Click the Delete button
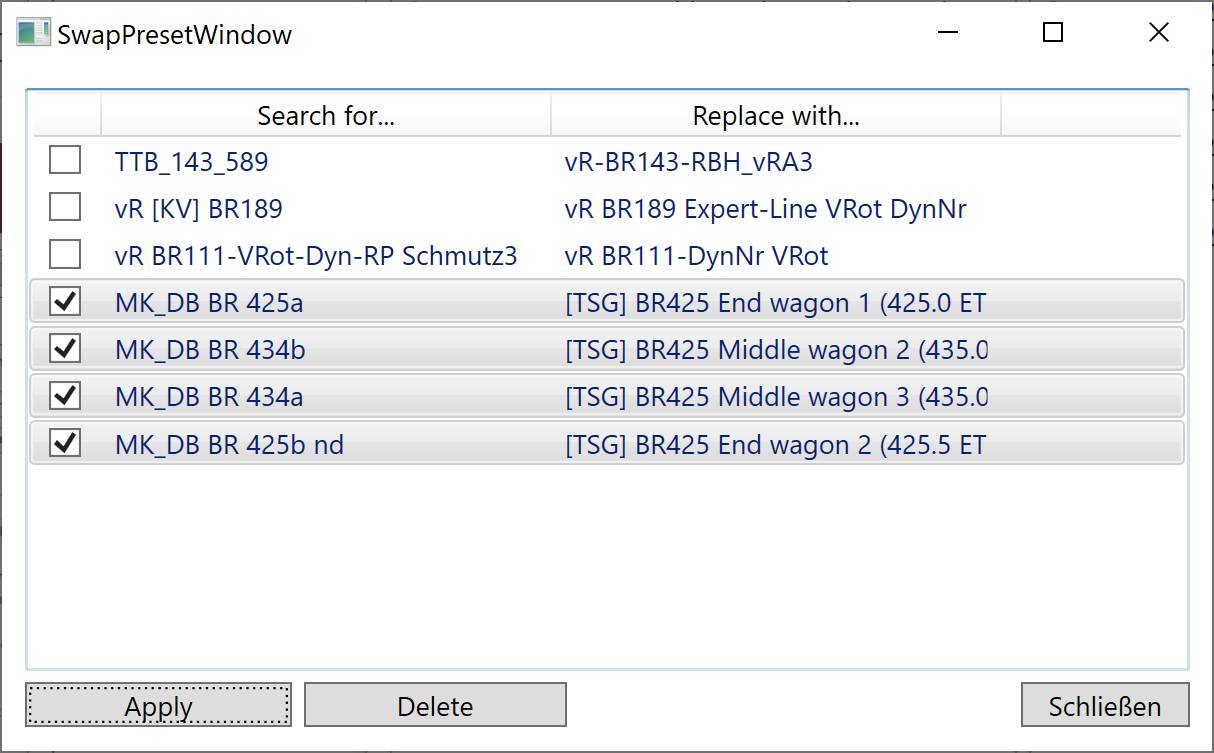The width and height of the screenshot is (1214, 753). pos(435,705)
